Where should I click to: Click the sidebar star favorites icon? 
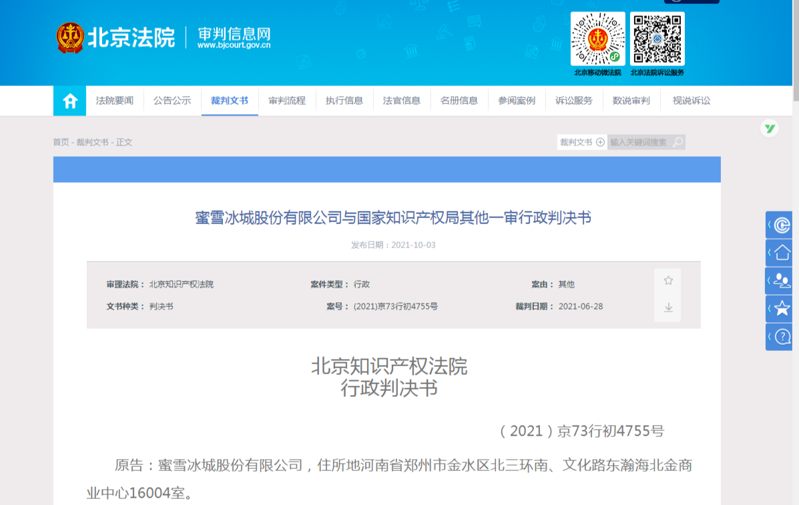point(779,308)
